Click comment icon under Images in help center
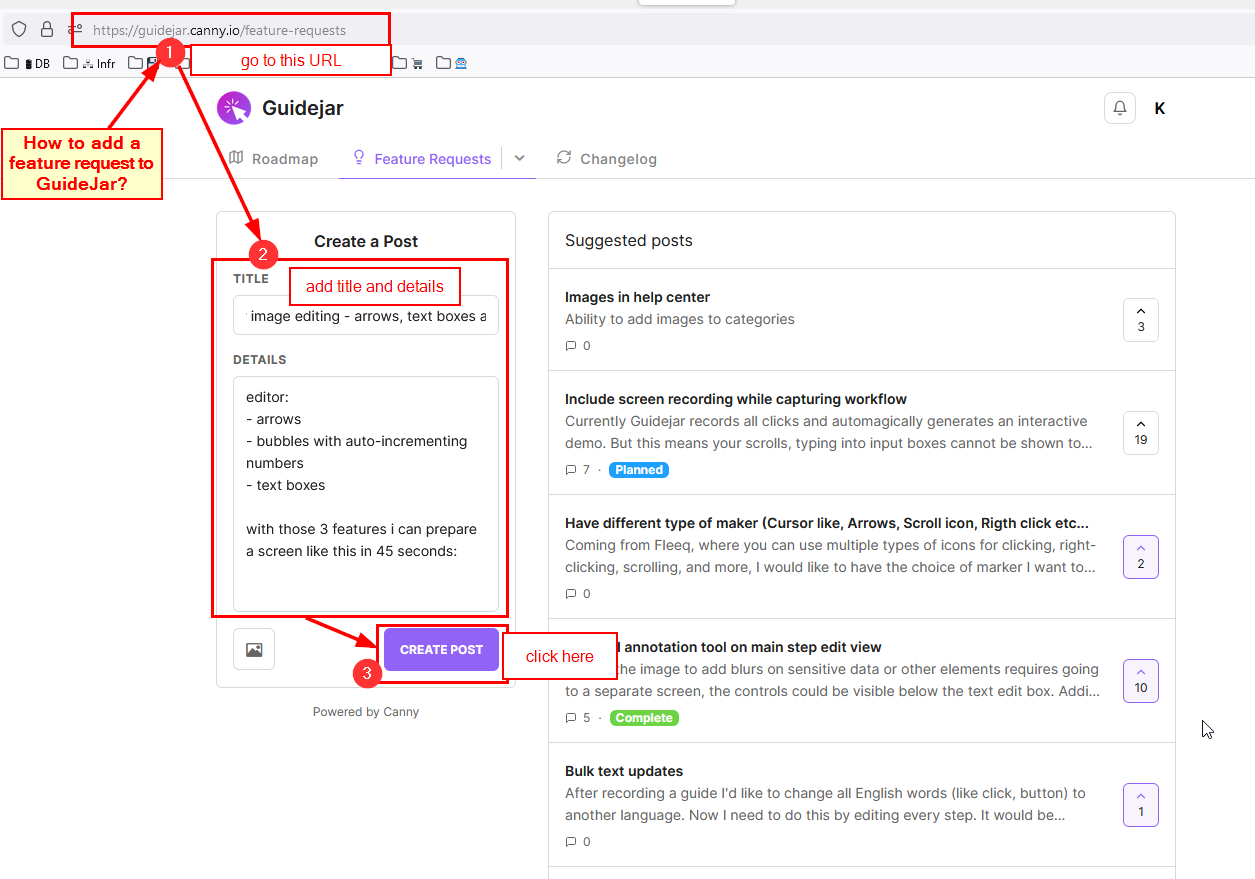Image resolution: width=1255 pixels, height=879 pixels. click(571, 346)
